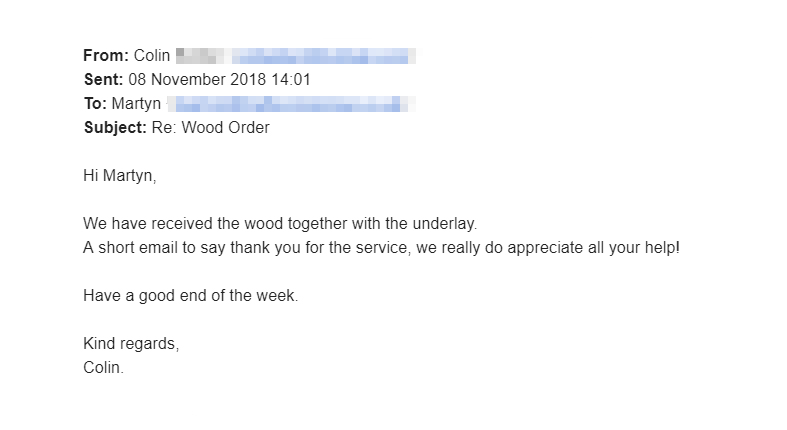Click the "To:" header label

95,104
